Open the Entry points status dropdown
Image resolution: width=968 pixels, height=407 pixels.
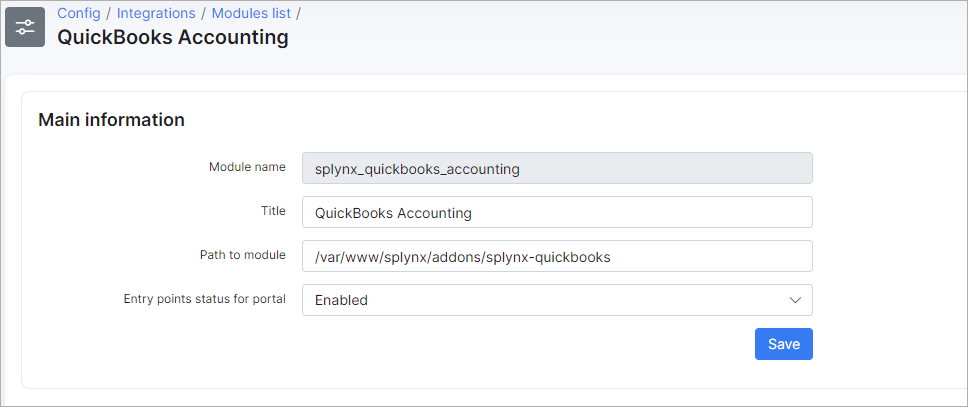tap(557, 300)
